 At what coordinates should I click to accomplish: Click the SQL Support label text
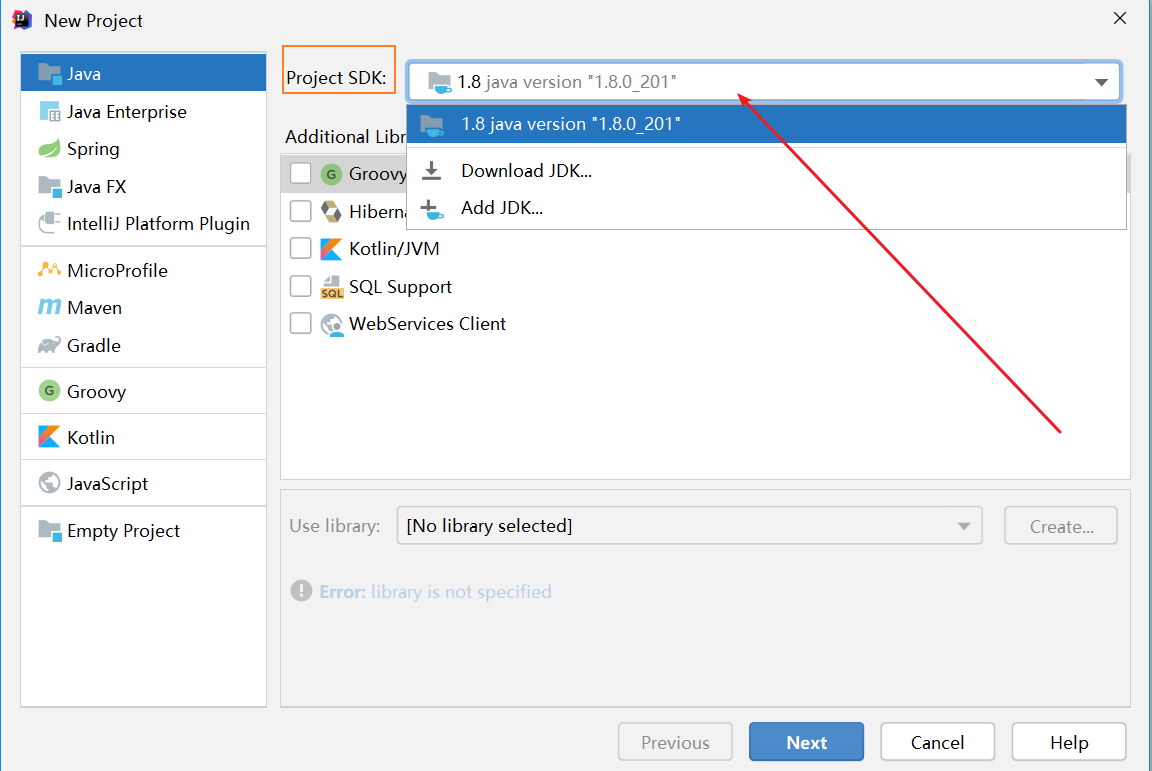[x=400, y=287]
